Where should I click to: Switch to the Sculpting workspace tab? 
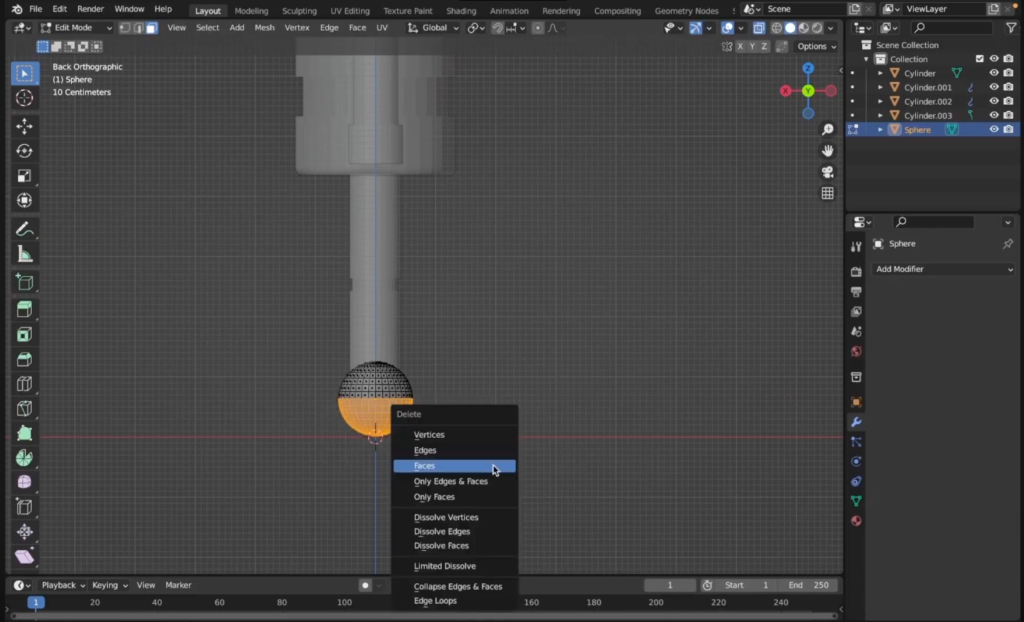[x=299, y=10]
